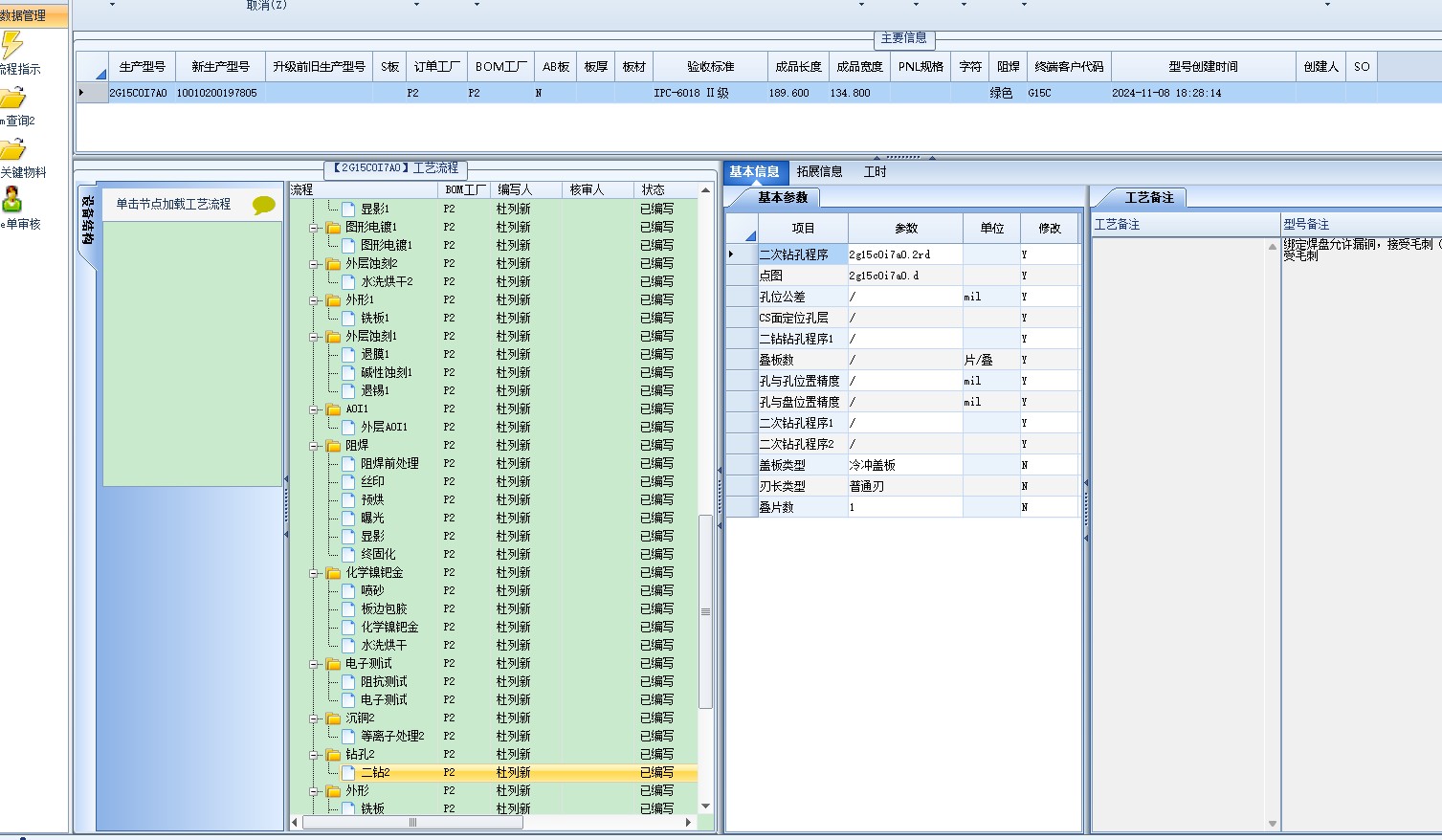Viewport: 1442px width, 840px height.
Task: Collapse the 外层蚀刻2 tree node
Action: pyautogui.click(x=314, y=264)
